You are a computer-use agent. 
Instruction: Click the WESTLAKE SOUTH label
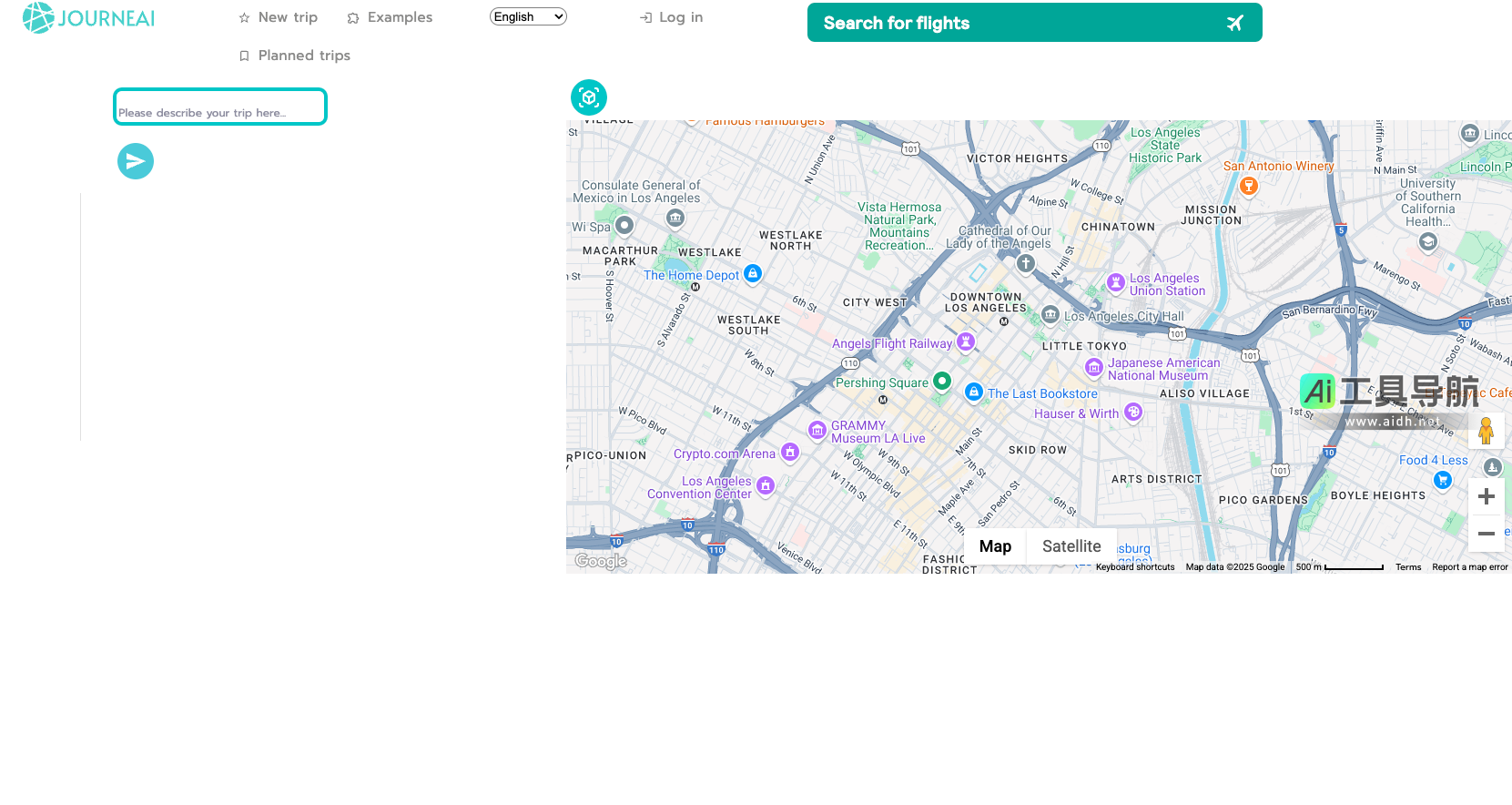click(748, 326)
